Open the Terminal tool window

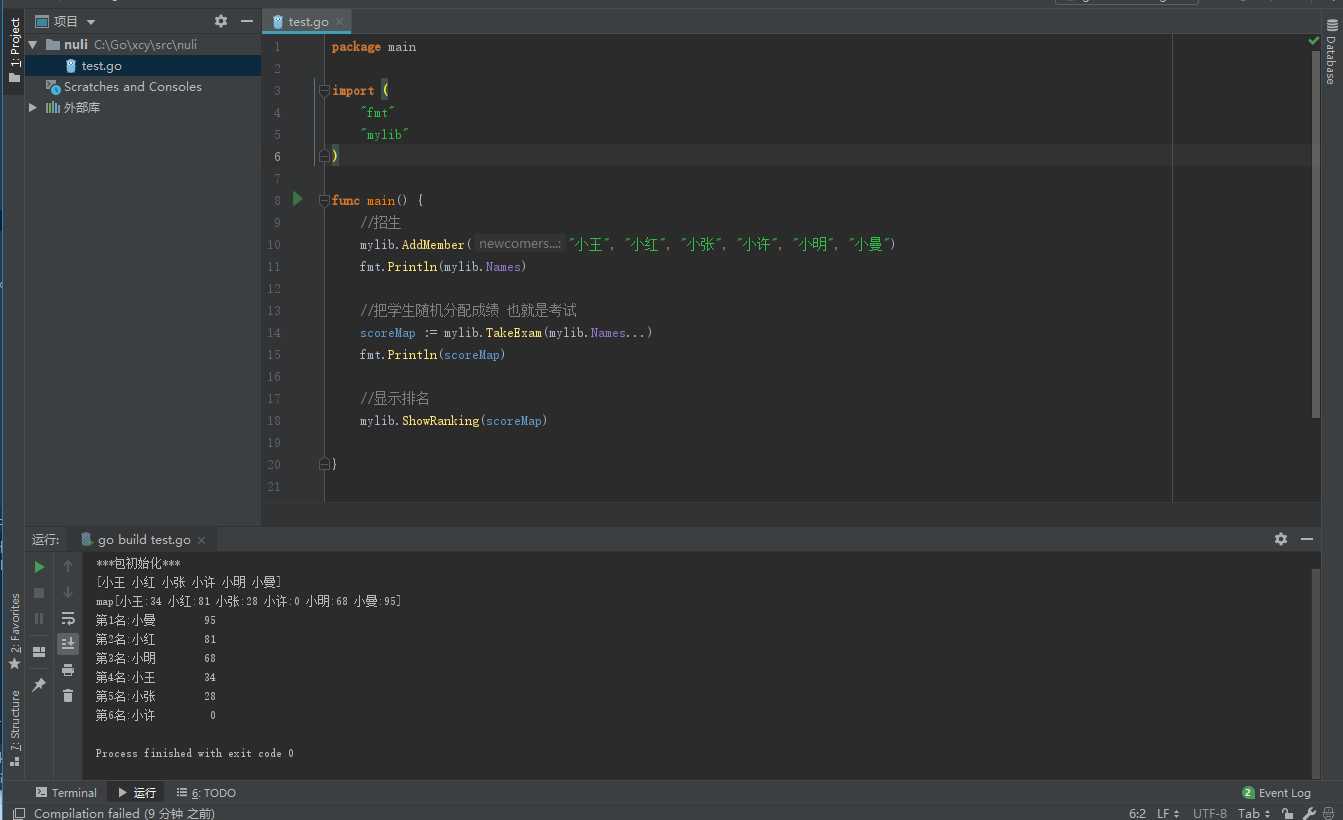(66, 793)
